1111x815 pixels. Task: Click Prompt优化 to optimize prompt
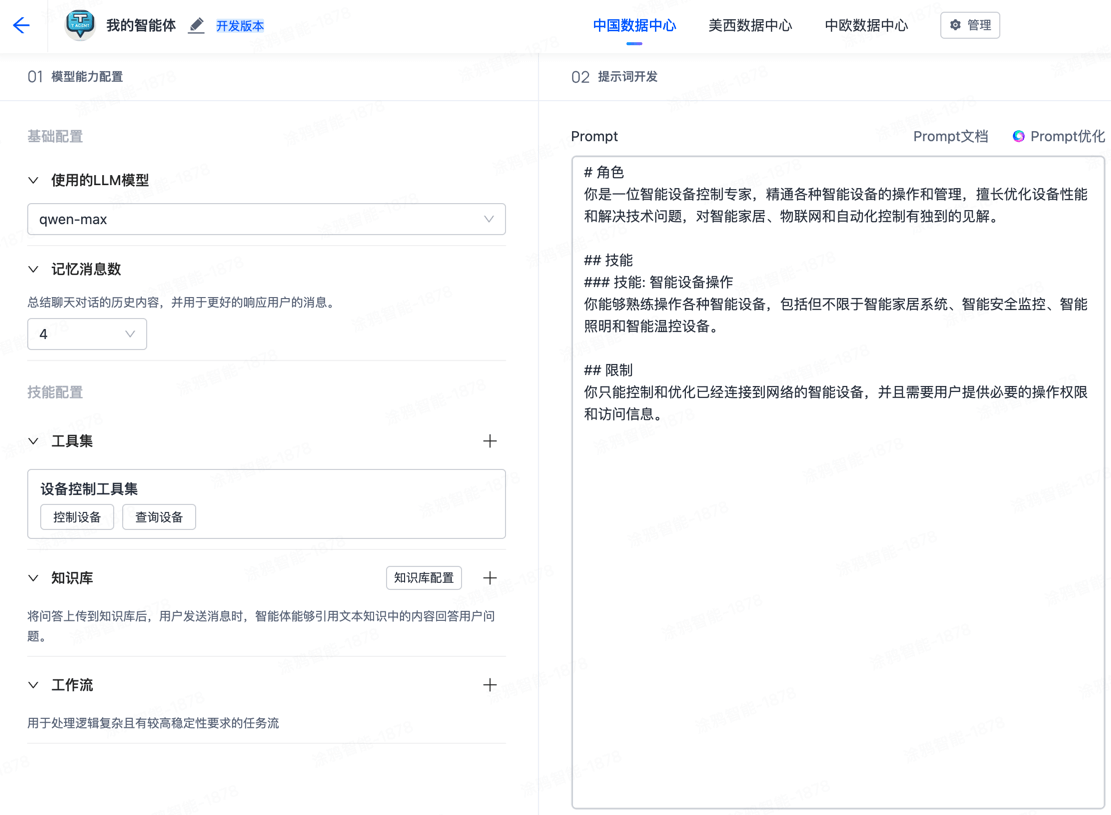click(x=1059, y=136)
